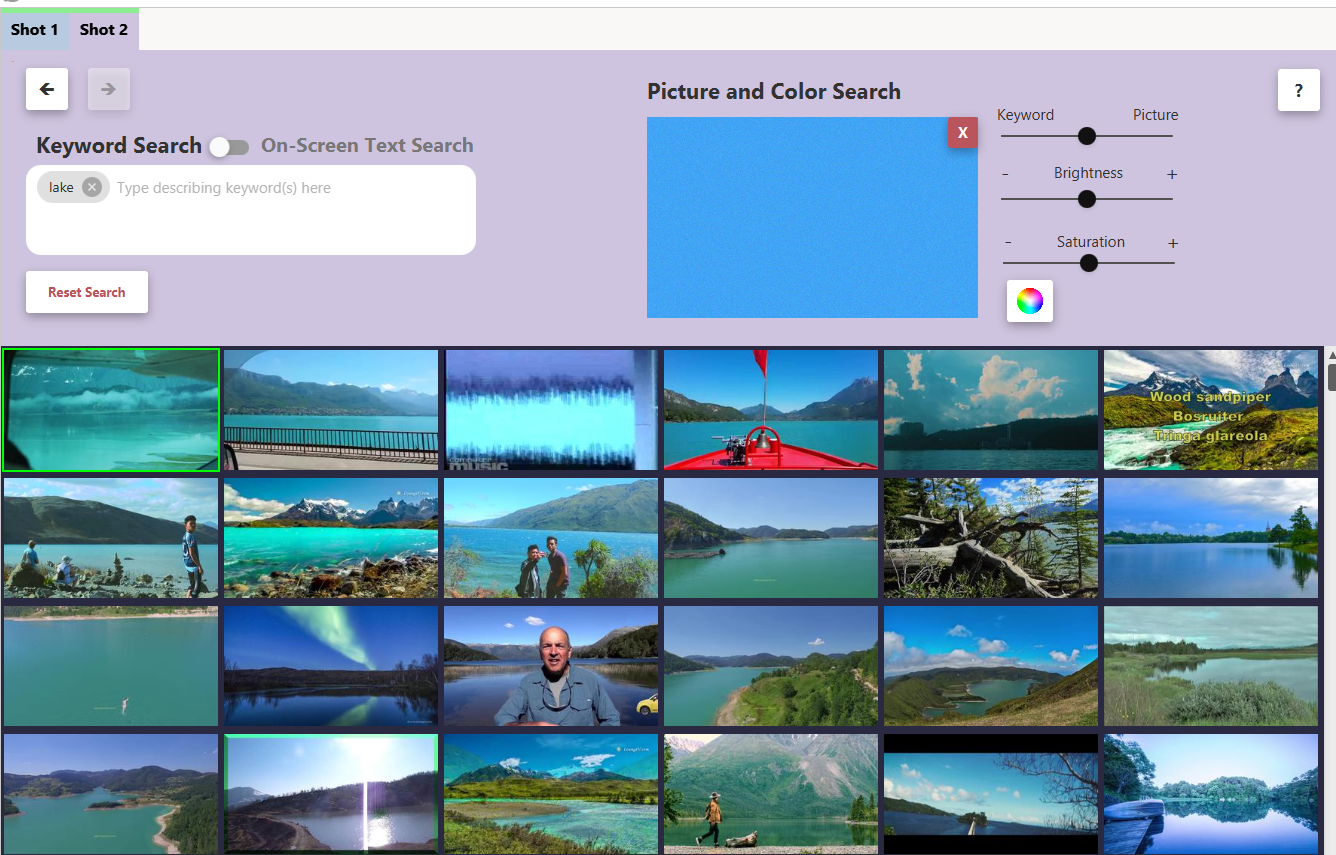Select the green aurora over lake thumbnail
Screen dimensions: 1336x855
tap(331, 666)
